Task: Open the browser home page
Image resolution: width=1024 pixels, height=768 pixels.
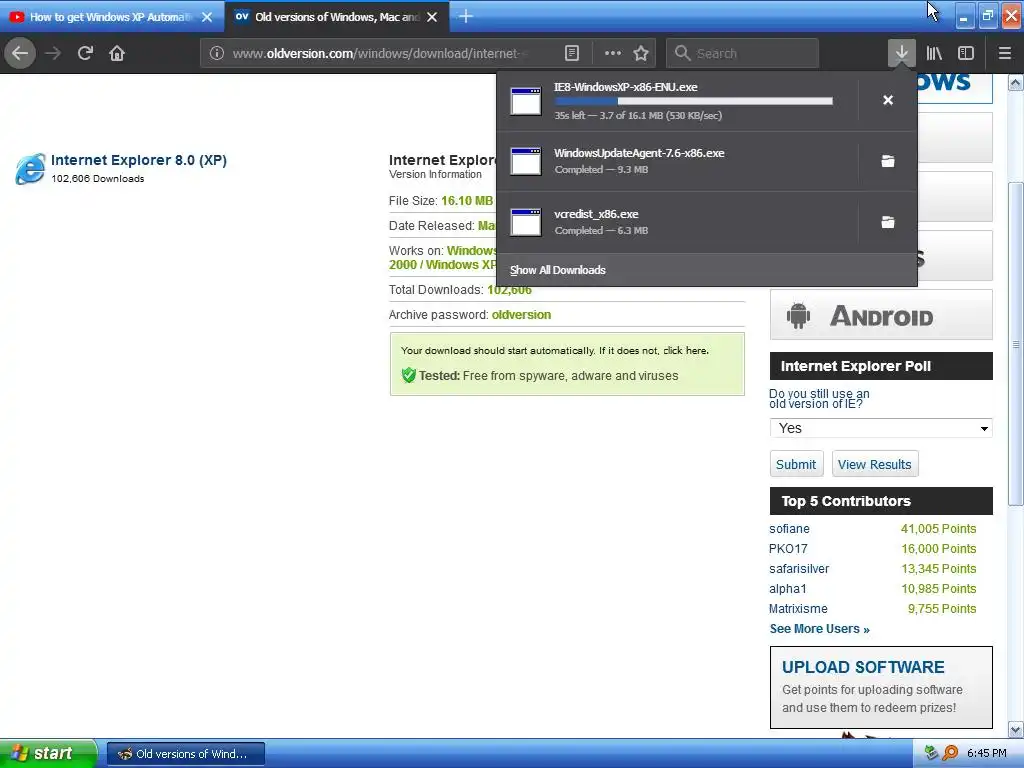Action: [117, 53]
